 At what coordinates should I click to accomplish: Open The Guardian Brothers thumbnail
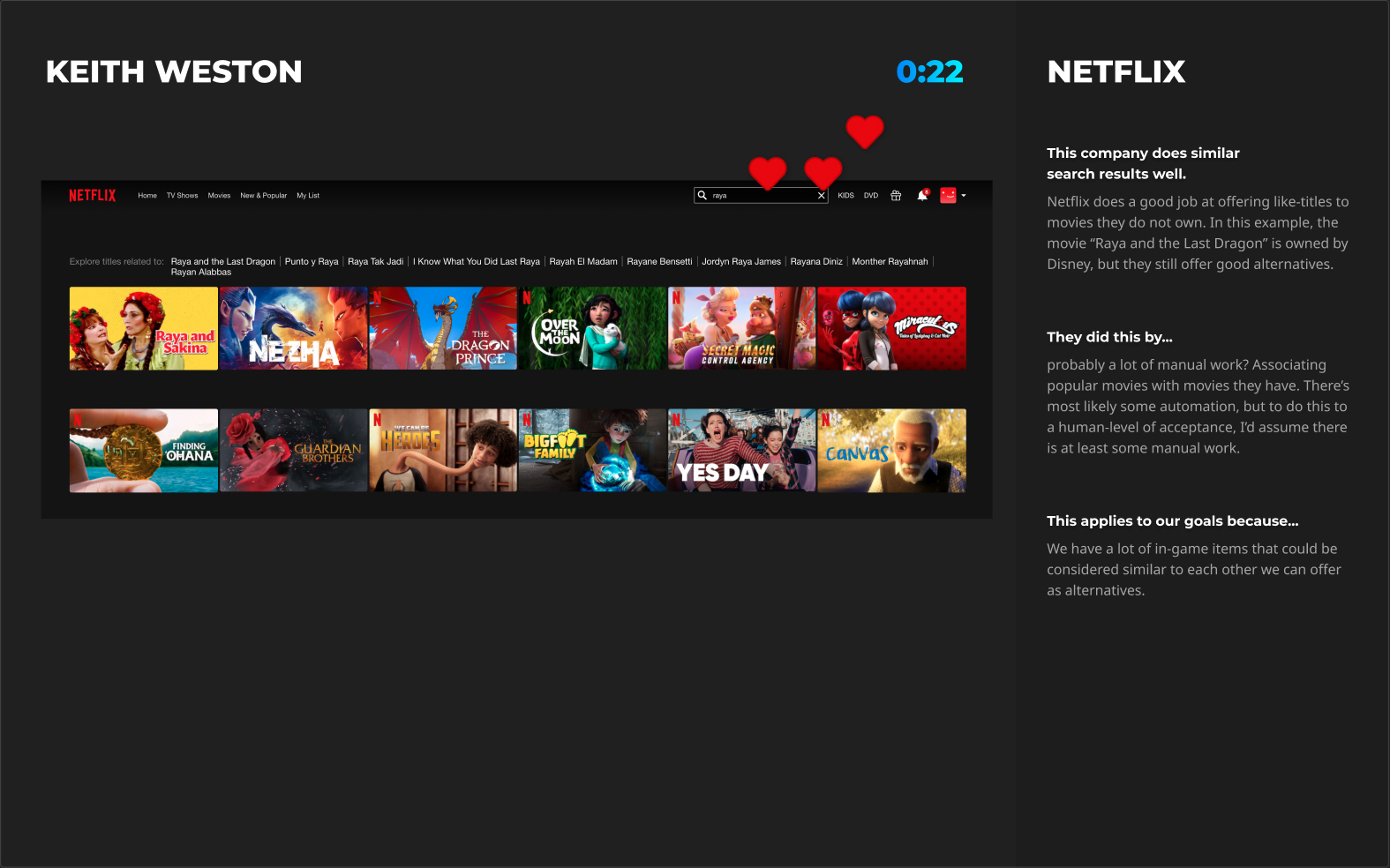[x=293, y=450]
